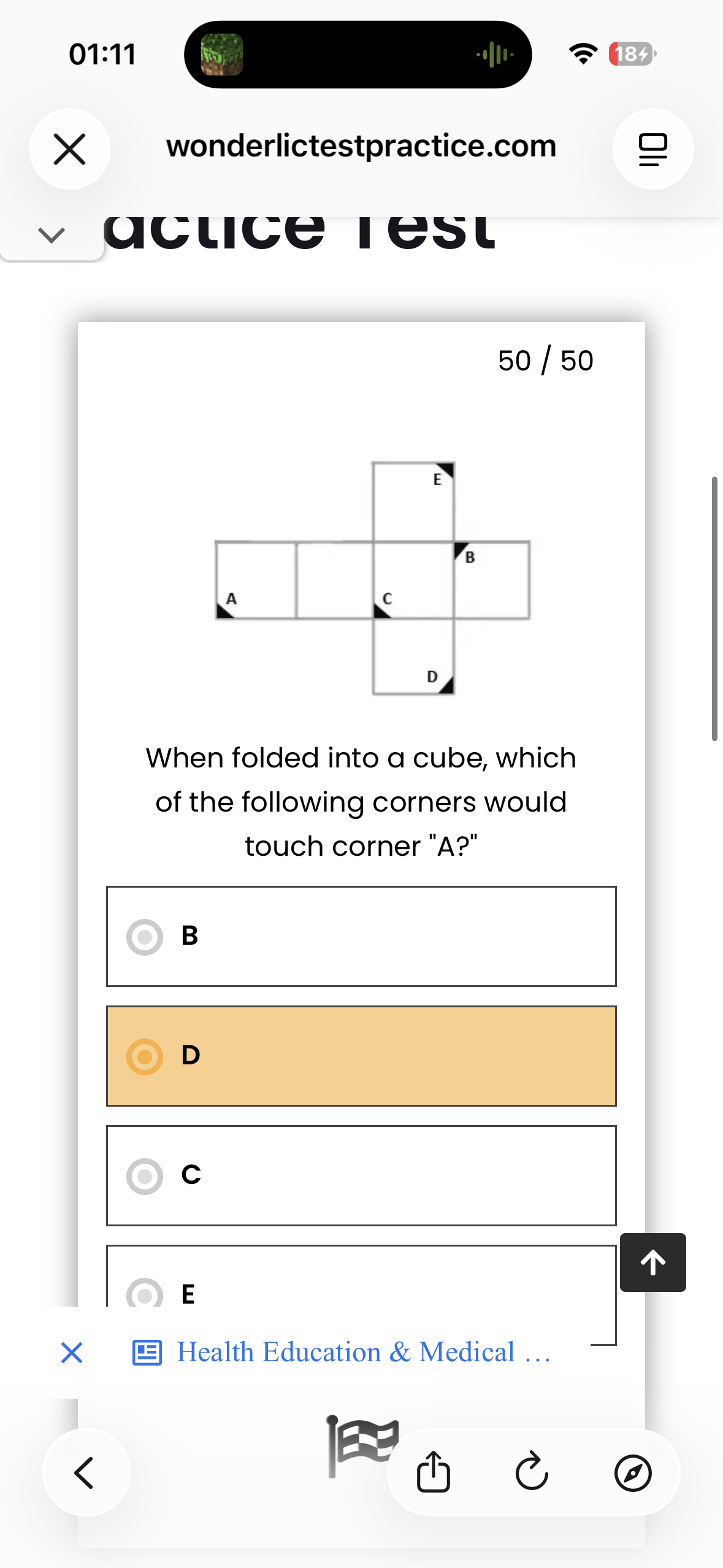Open the Health Education & Medical link

coord(364,1352)
